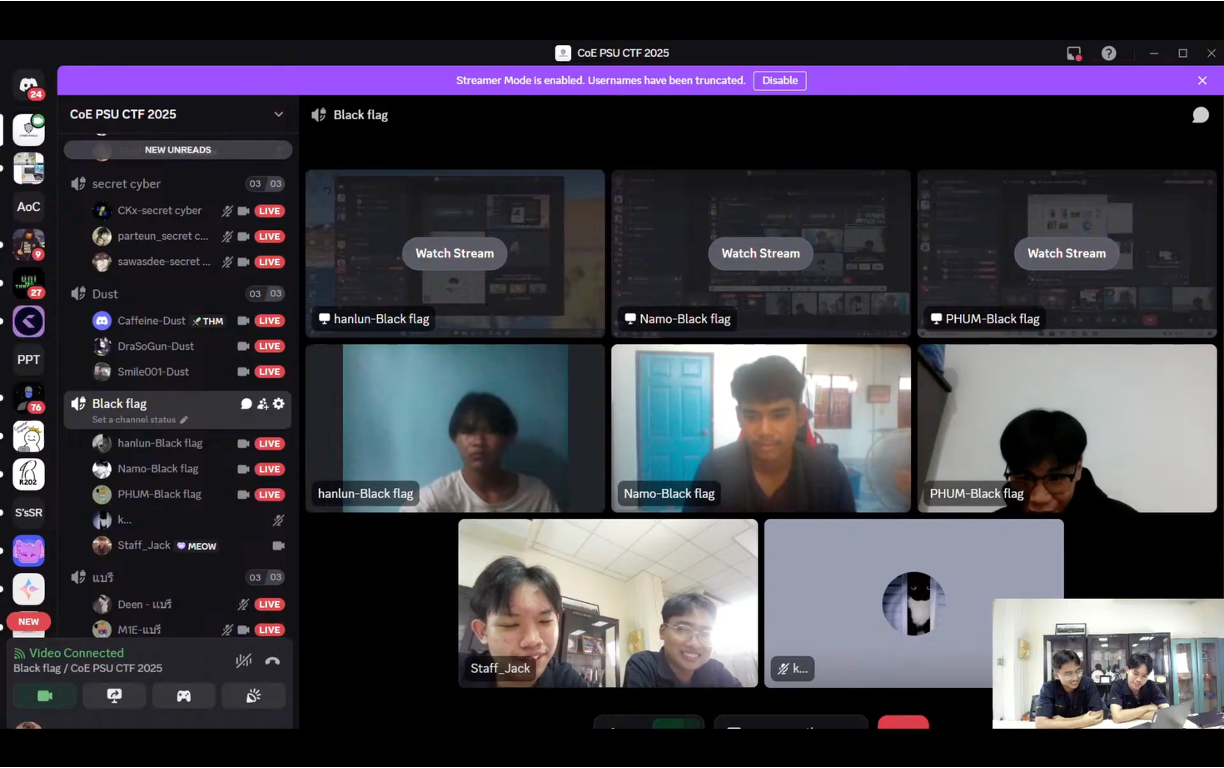Open chat icon beside Black flag channel

246,404
